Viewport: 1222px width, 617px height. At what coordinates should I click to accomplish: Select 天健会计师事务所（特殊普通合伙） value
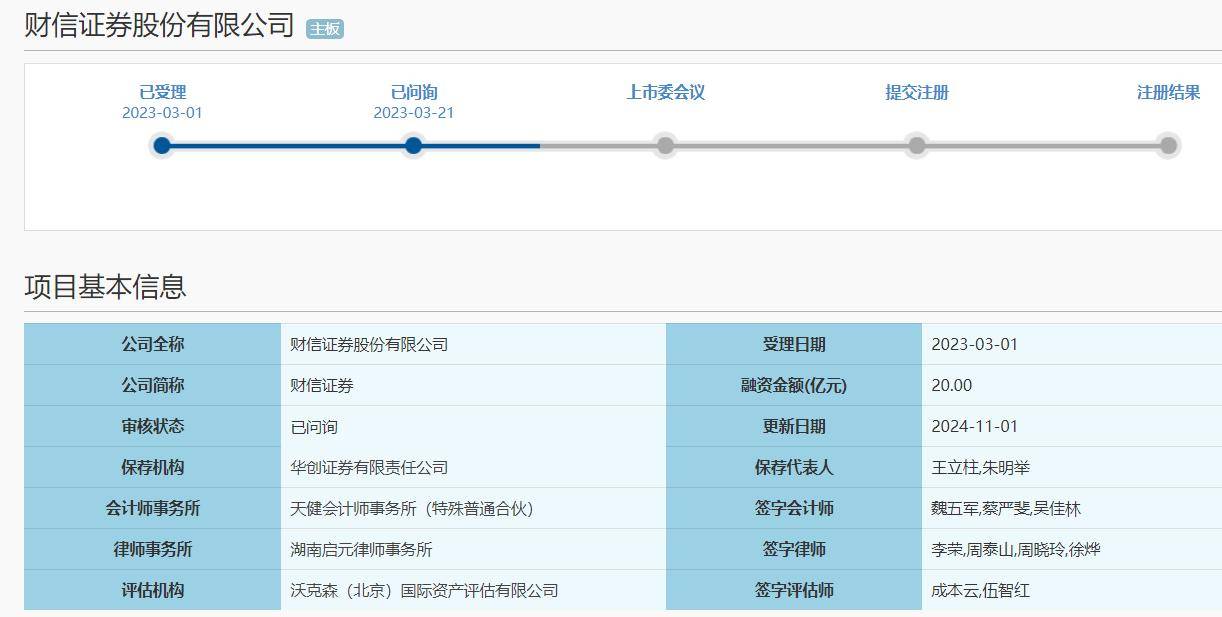413,508
